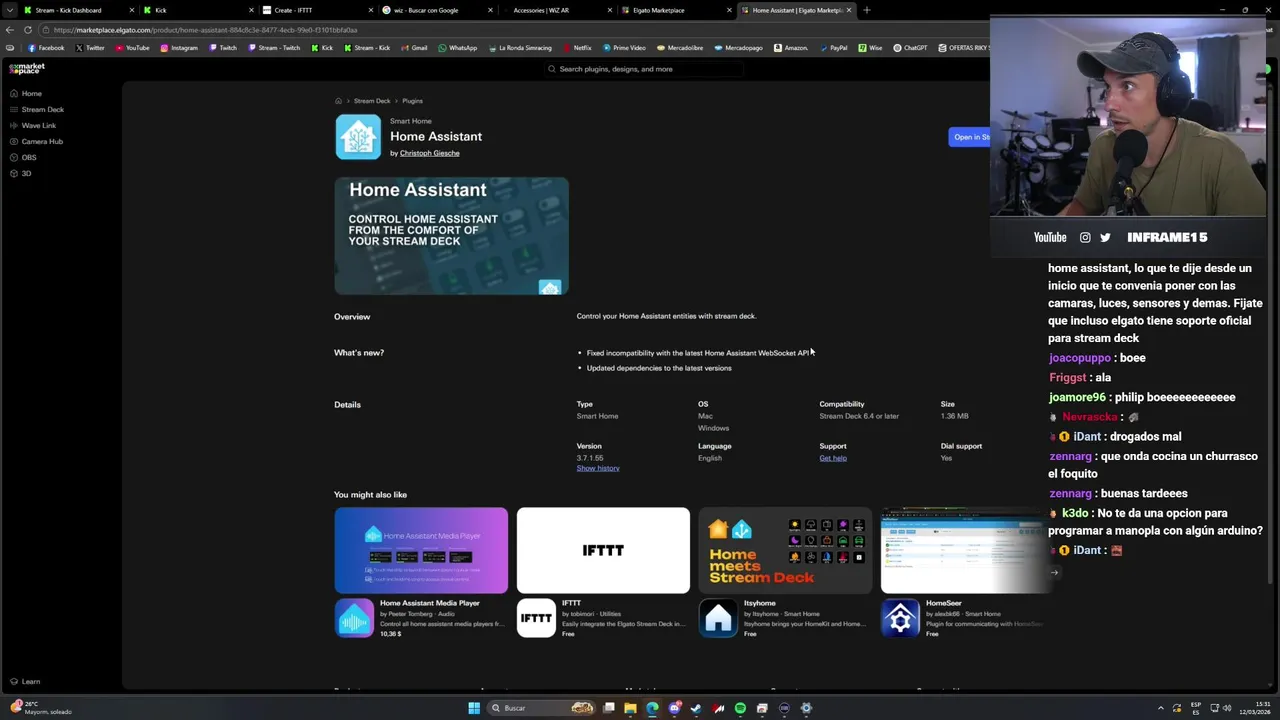1280x720 pixels.
Task: Close the Home Assistant | Elgato Marketplace tab
Action: tap(849, 10)
